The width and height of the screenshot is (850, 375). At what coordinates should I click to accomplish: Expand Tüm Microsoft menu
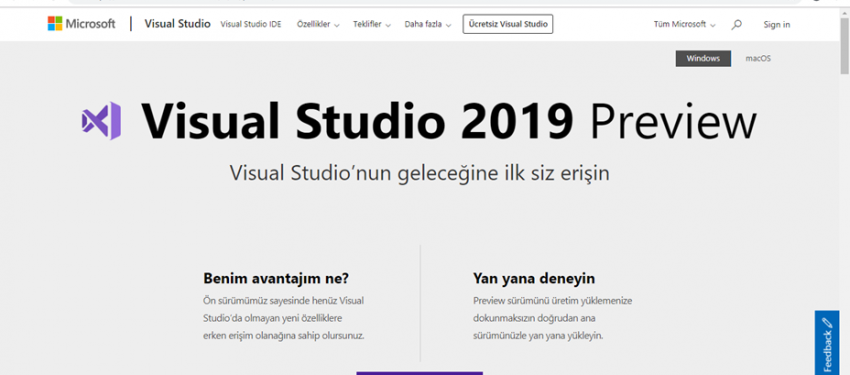(x=684, y=24)
